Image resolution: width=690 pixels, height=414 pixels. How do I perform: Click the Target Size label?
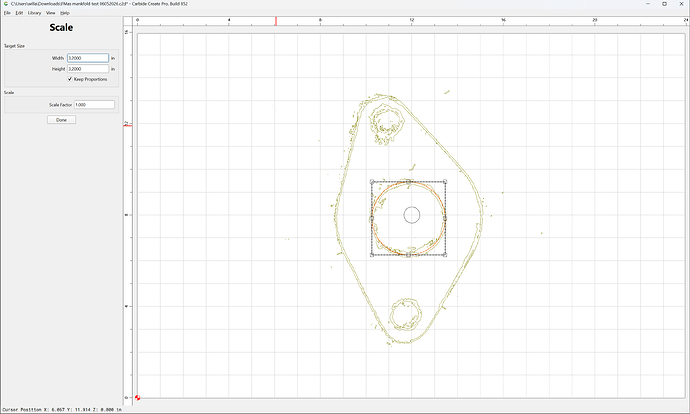pos(15,46)
